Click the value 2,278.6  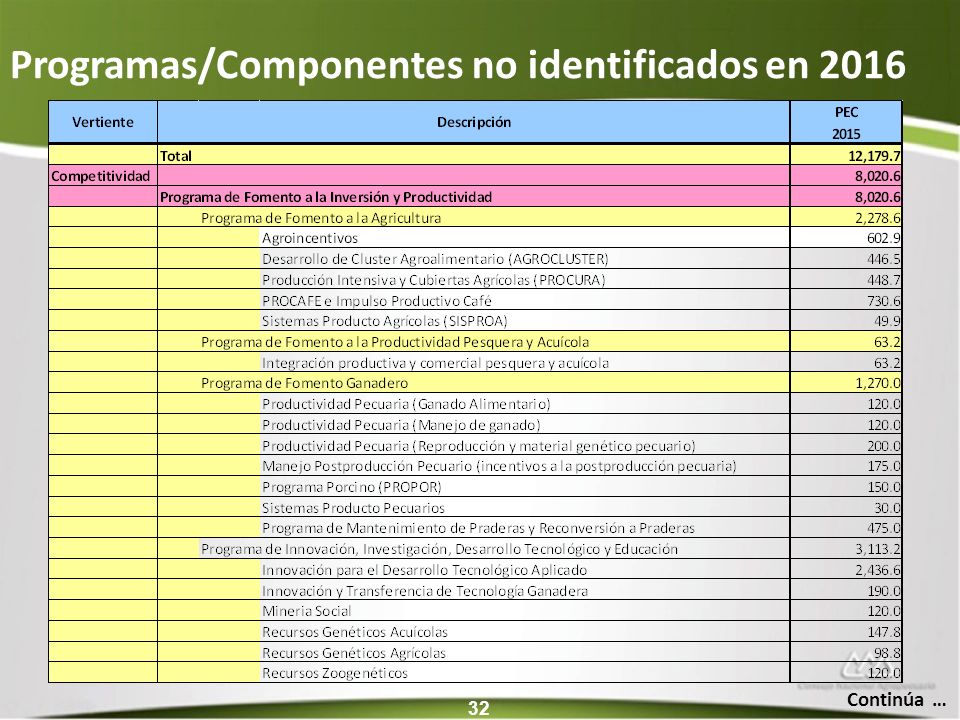[878, 218]
